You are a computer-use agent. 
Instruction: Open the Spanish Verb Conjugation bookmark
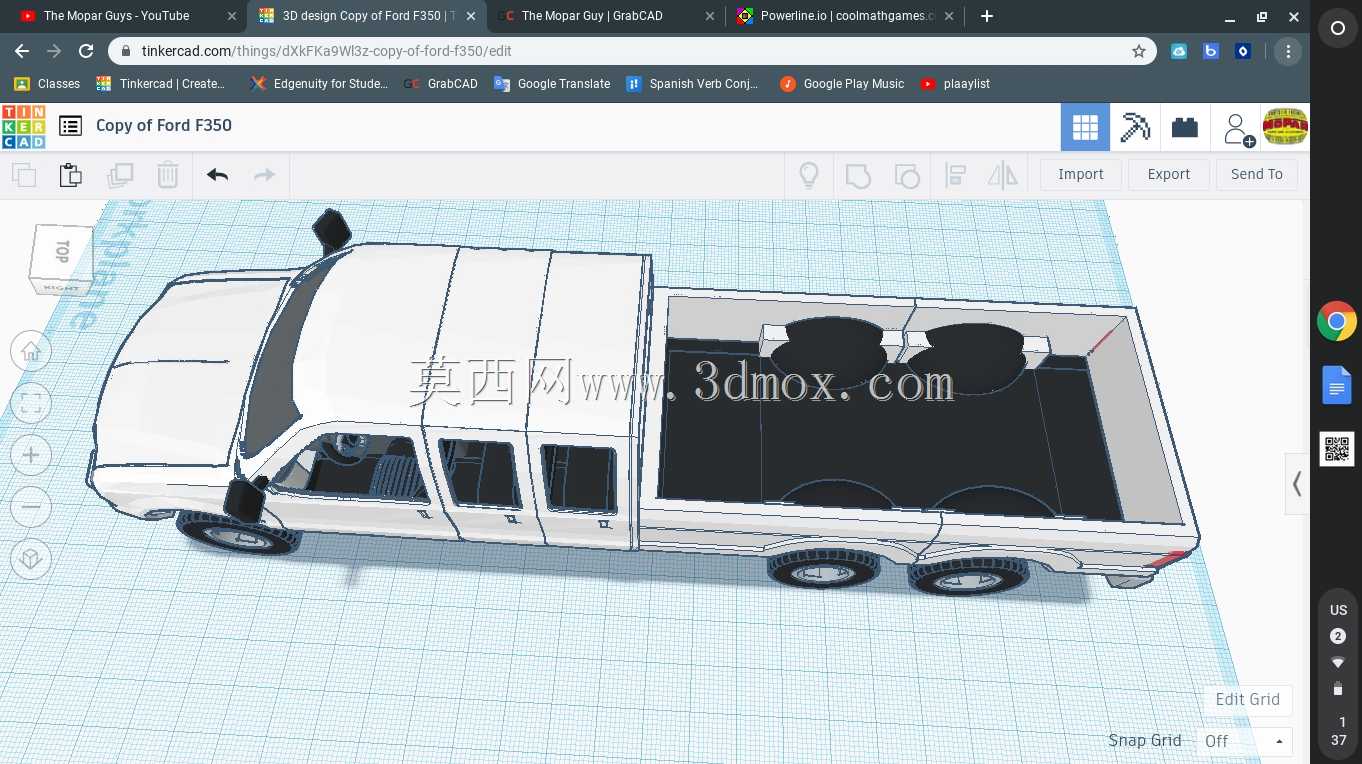[692, 84]
